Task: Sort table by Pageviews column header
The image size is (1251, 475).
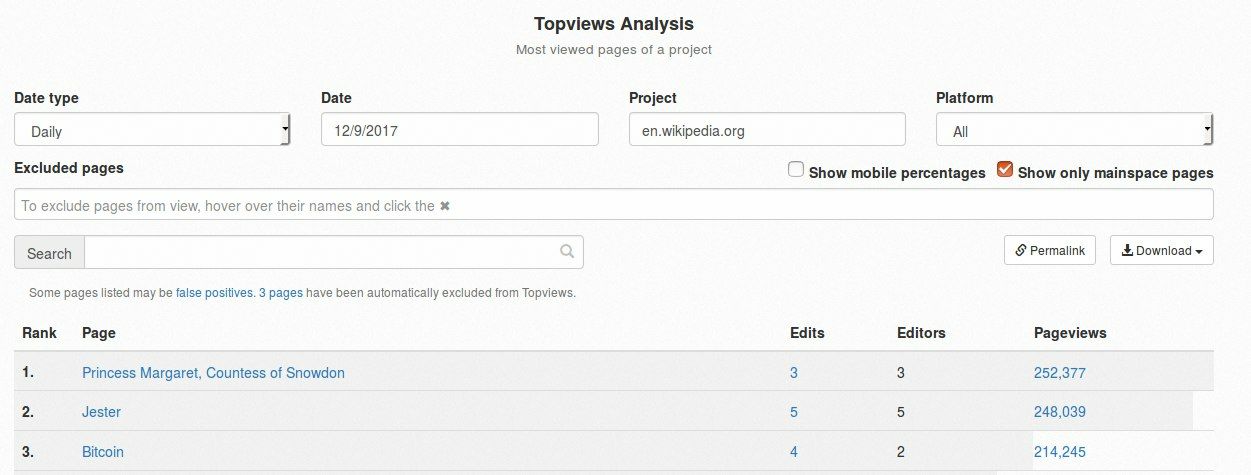Action: (1070, 333)
